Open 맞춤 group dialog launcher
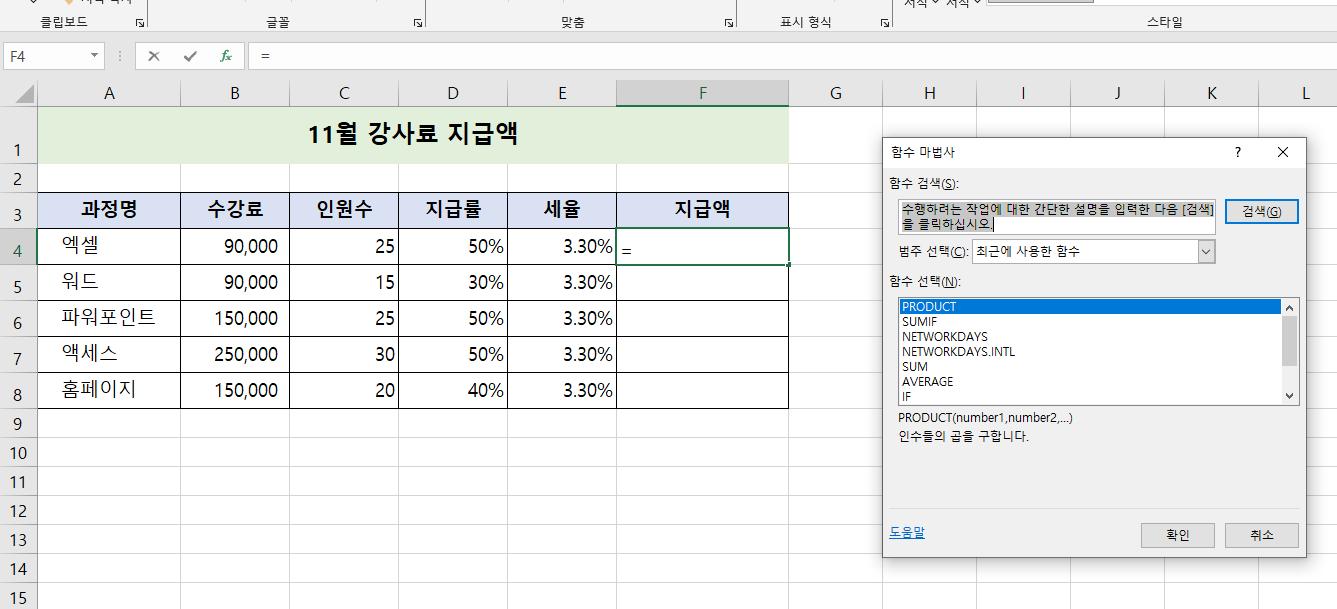 728,22
